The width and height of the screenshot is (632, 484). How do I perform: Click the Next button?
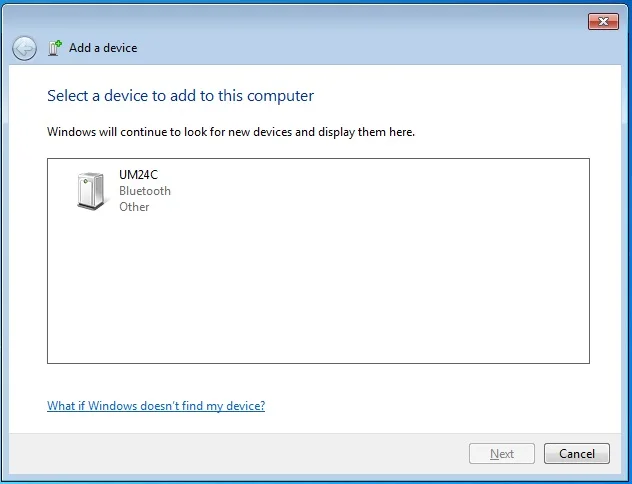point(502,454)
